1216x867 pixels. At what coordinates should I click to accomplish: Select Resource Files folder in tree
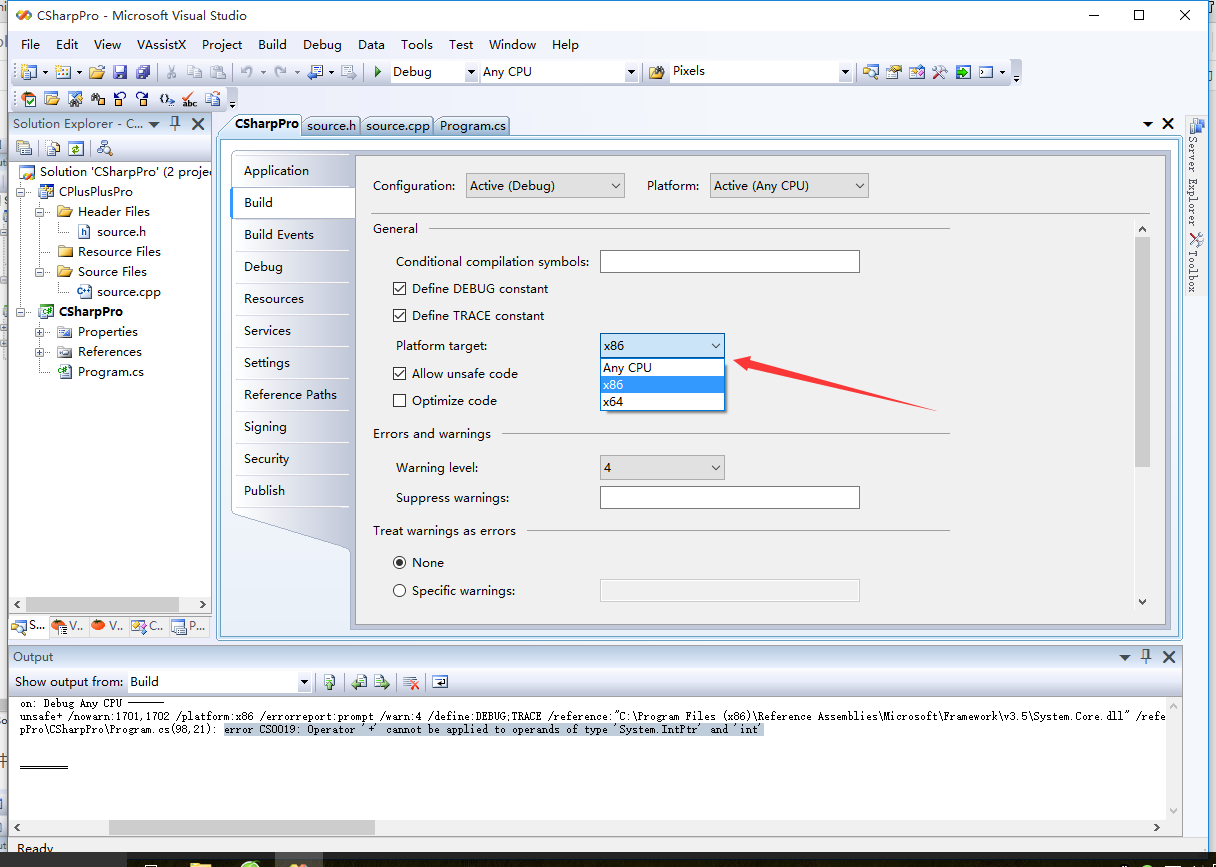click(119, 251)
